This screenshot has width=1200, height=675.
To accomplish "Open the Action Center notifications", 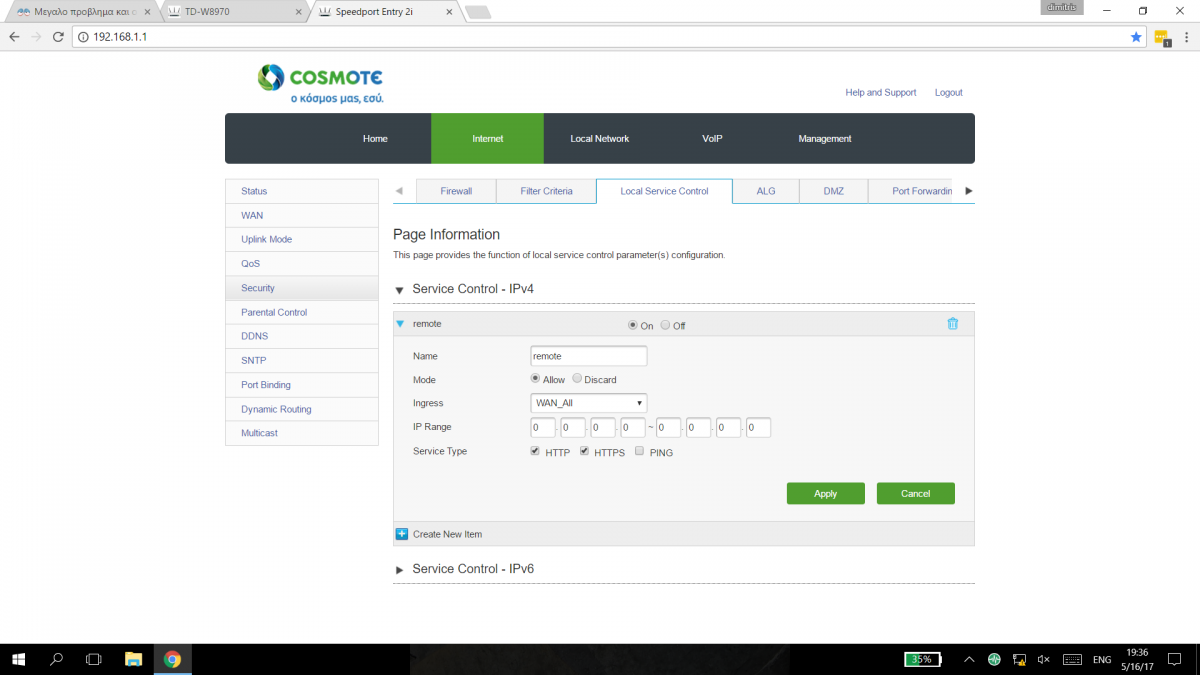I will pos(1175,660).
